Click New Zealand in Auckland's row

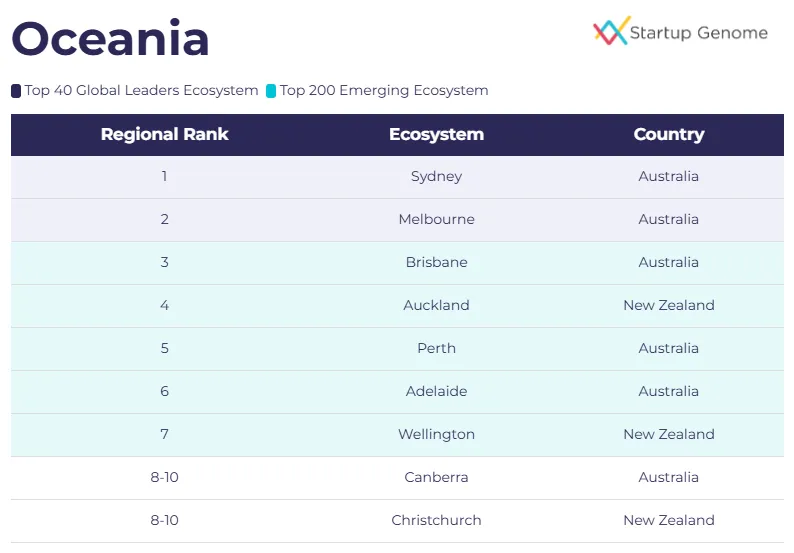pyautogui.click(x=669, y=305)
